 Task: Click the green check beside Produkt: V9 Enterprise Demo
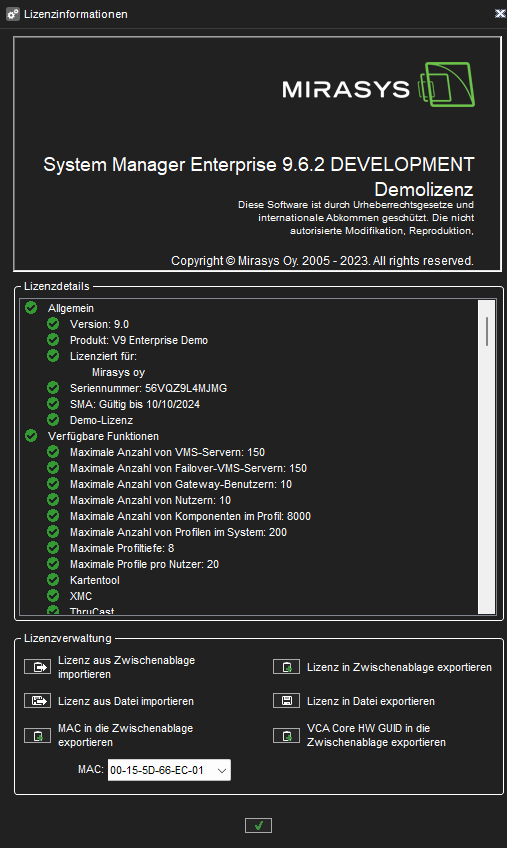(x=53, y=340)
